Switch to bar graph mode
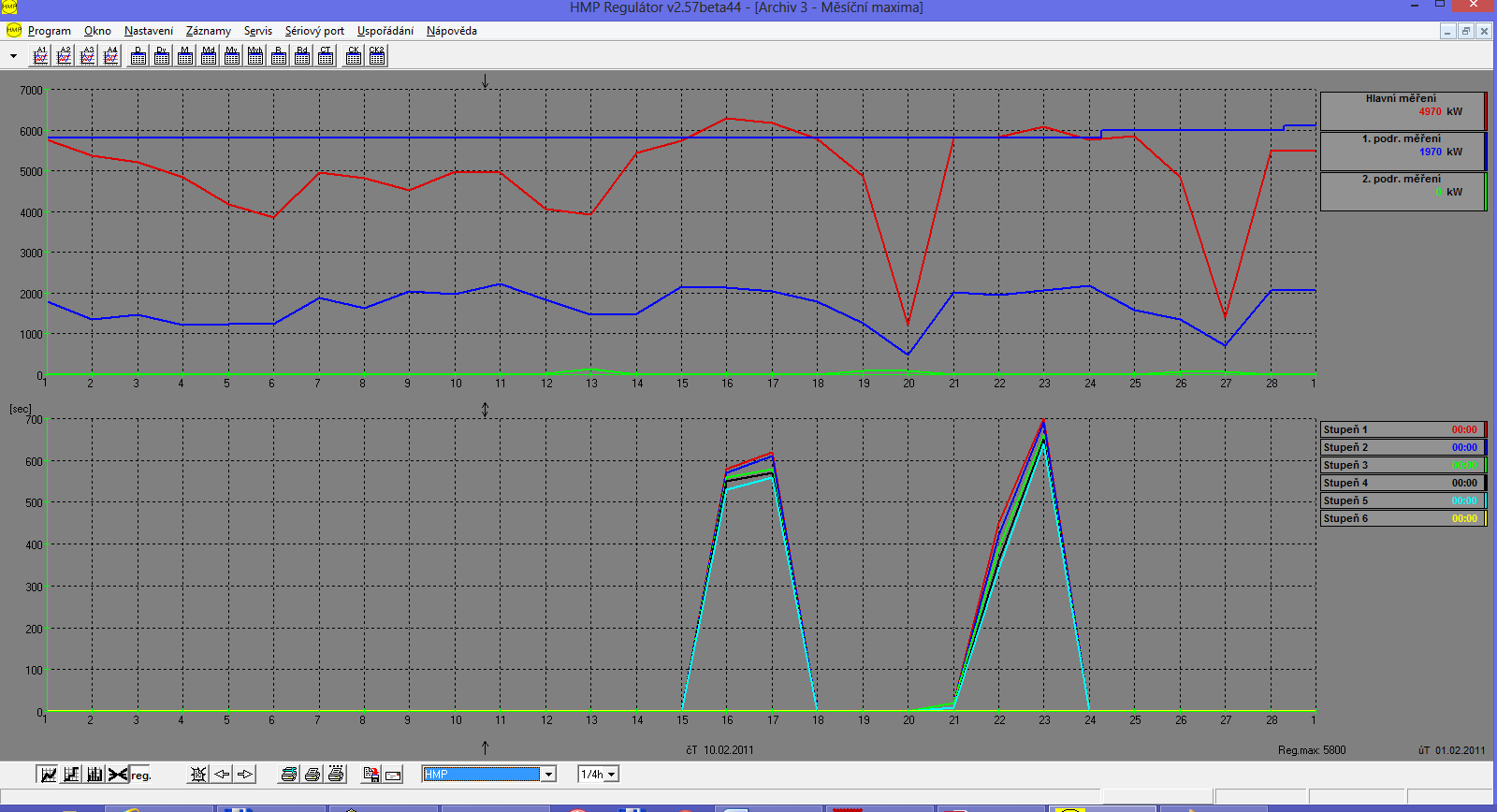 [x=94, y=774]
